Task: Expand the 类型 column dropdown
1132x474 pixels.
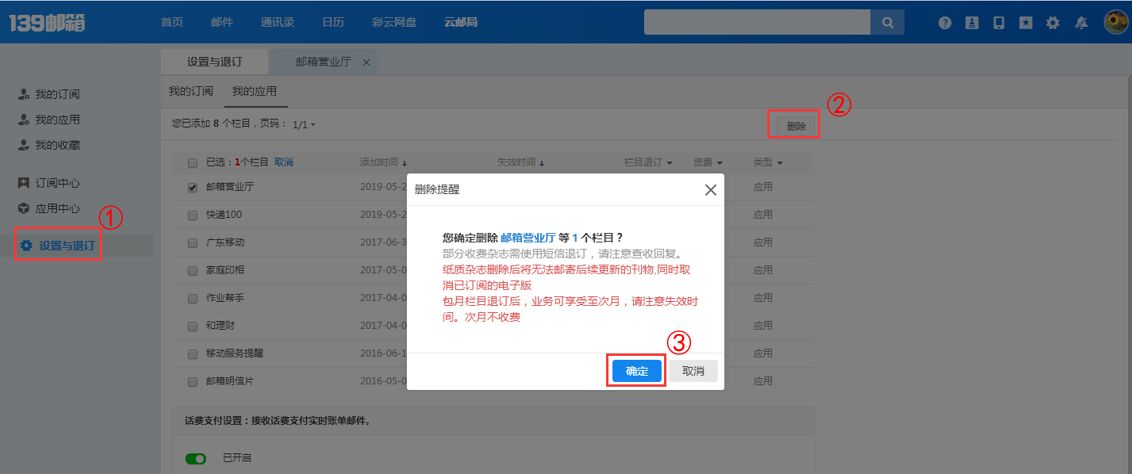Action: point(767,162)
